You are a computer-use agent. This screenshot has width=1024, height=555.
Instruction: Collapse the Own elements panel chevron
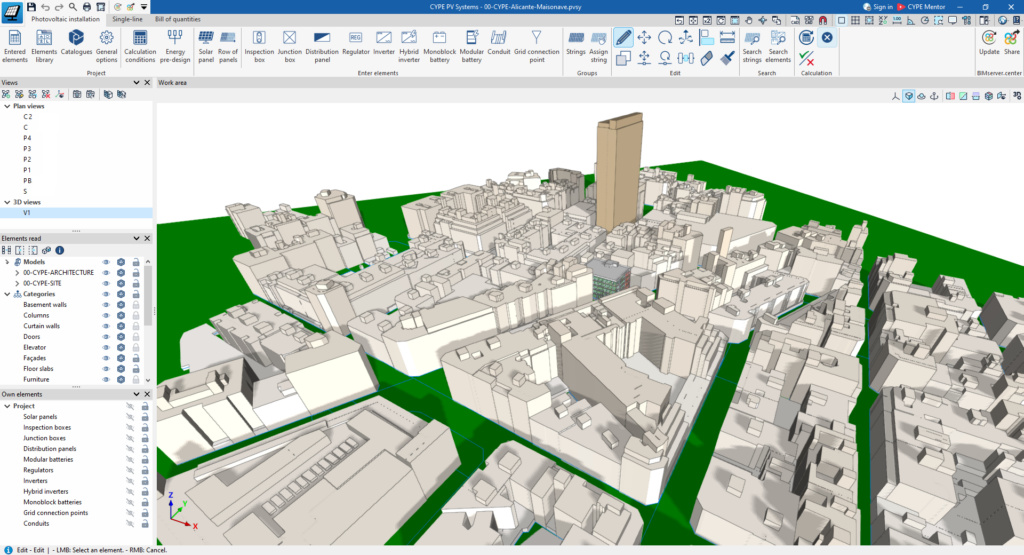pos(136,394)
